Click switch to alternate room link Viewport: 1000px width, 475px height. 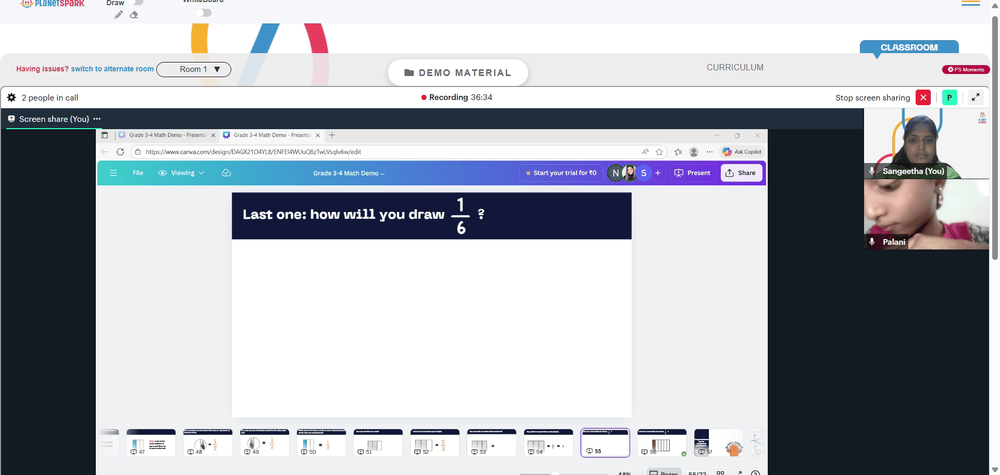pos(112,69)
